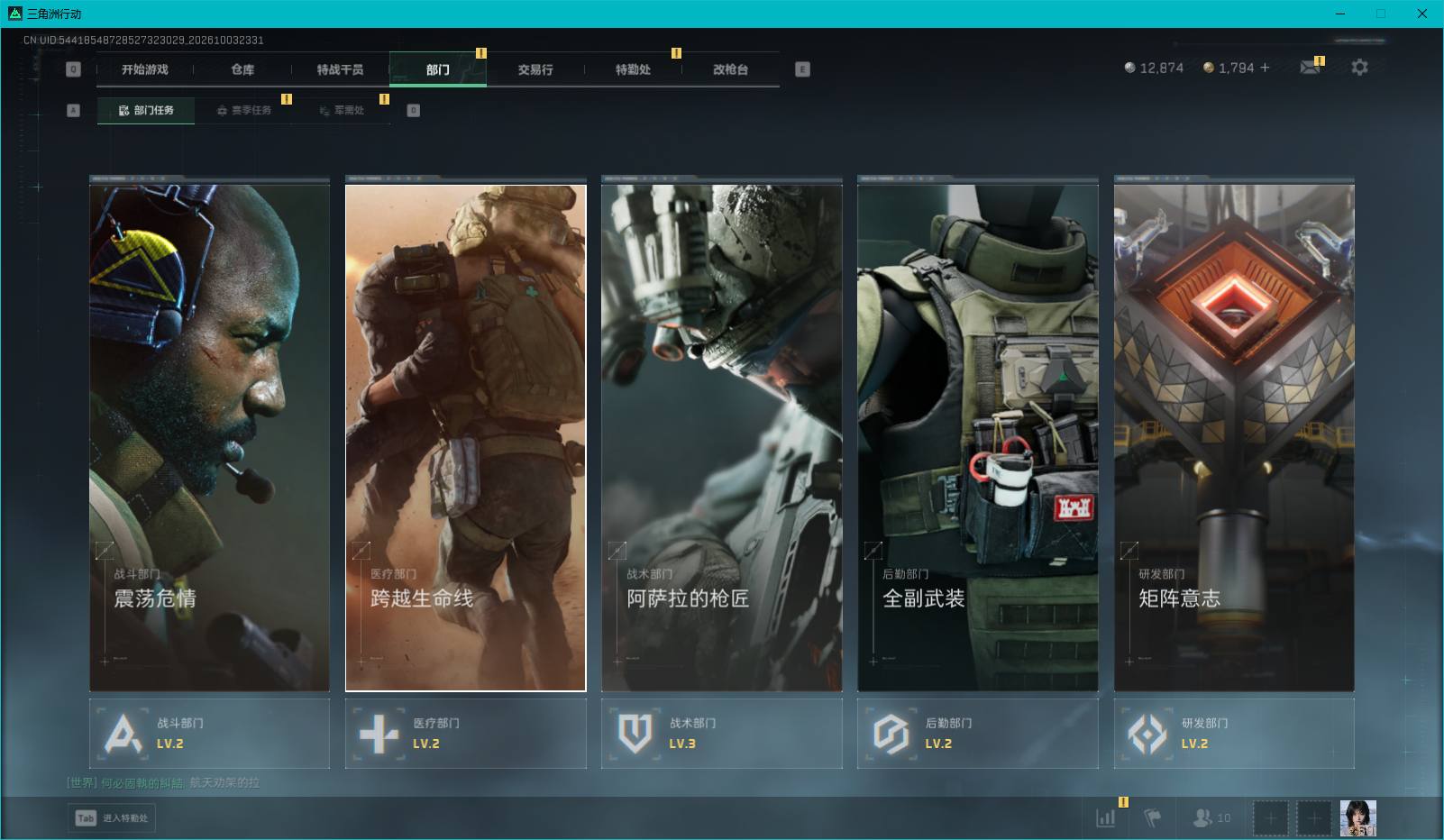Switch to the 赛季任务 sub-tab
Viewport: 1444px width, 840px height.
pyautogui.click(x=243, y=110)
